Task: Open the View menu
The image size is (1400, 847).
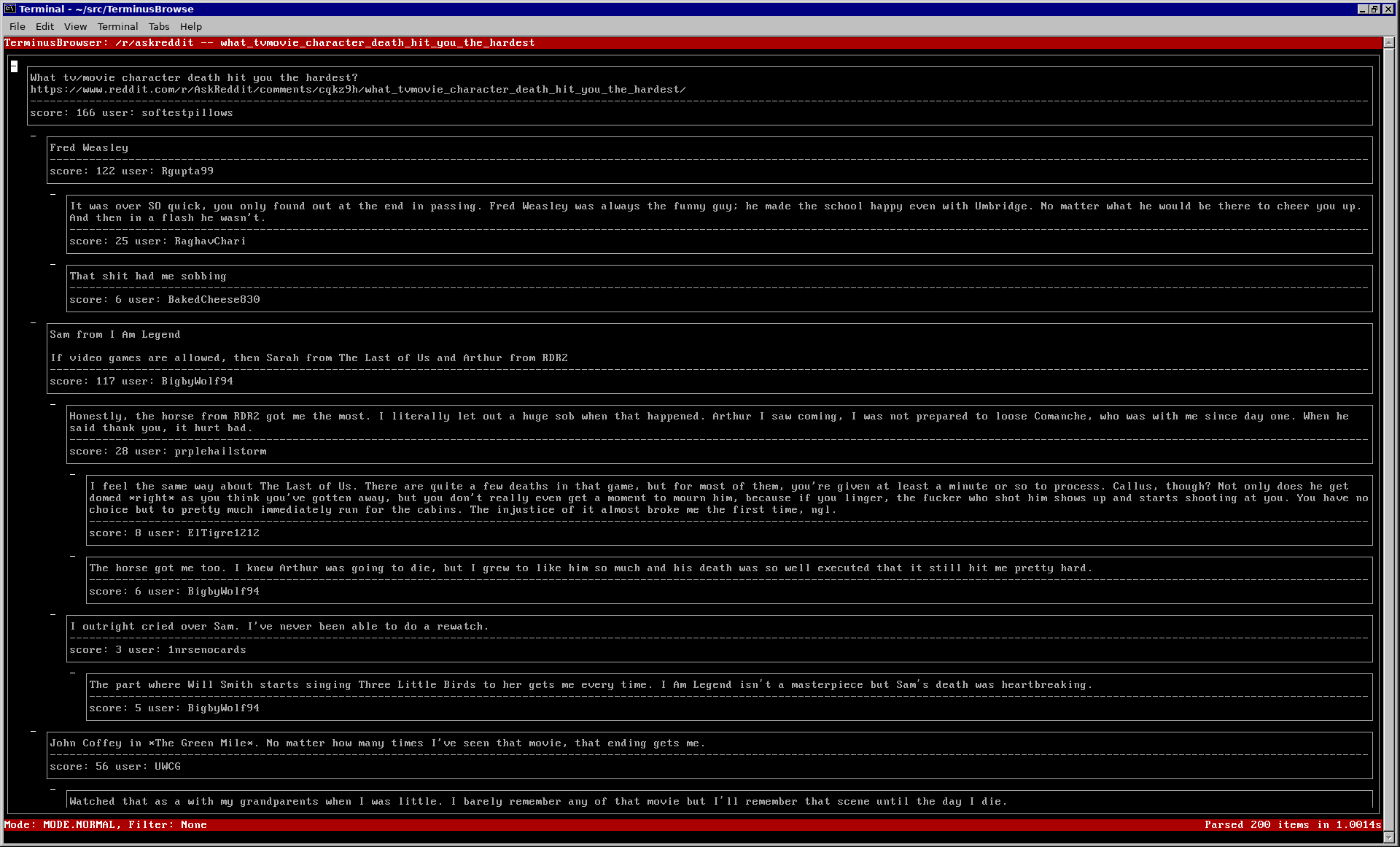Action: [x=75, y=26]
